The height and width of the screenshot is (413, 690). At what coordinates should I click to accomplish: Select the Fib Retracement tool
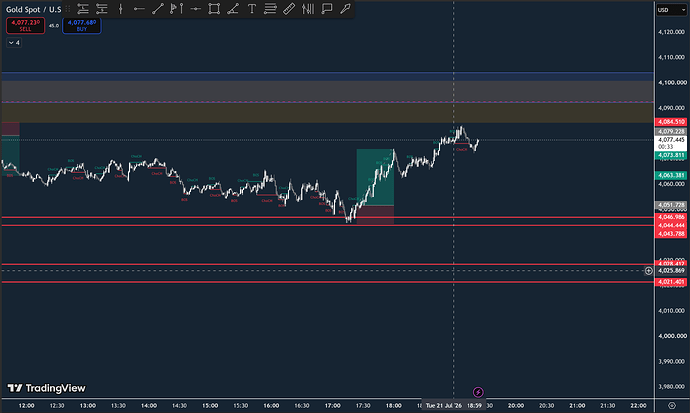point(270,9)
